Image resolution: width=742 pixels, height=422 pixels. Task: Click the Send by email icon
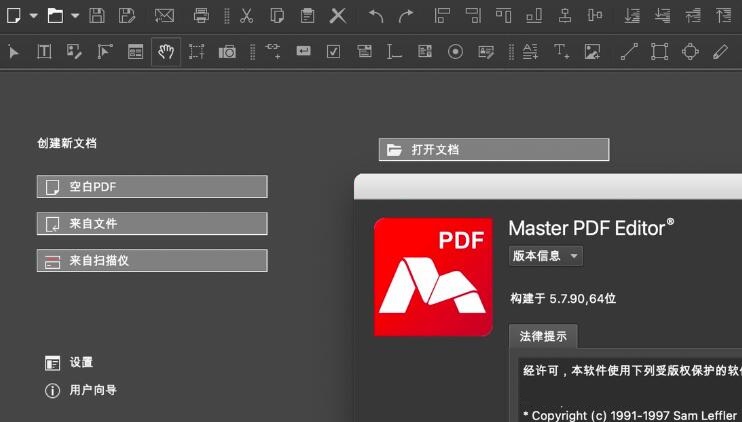pyautogui.click(x=164, y=16)
